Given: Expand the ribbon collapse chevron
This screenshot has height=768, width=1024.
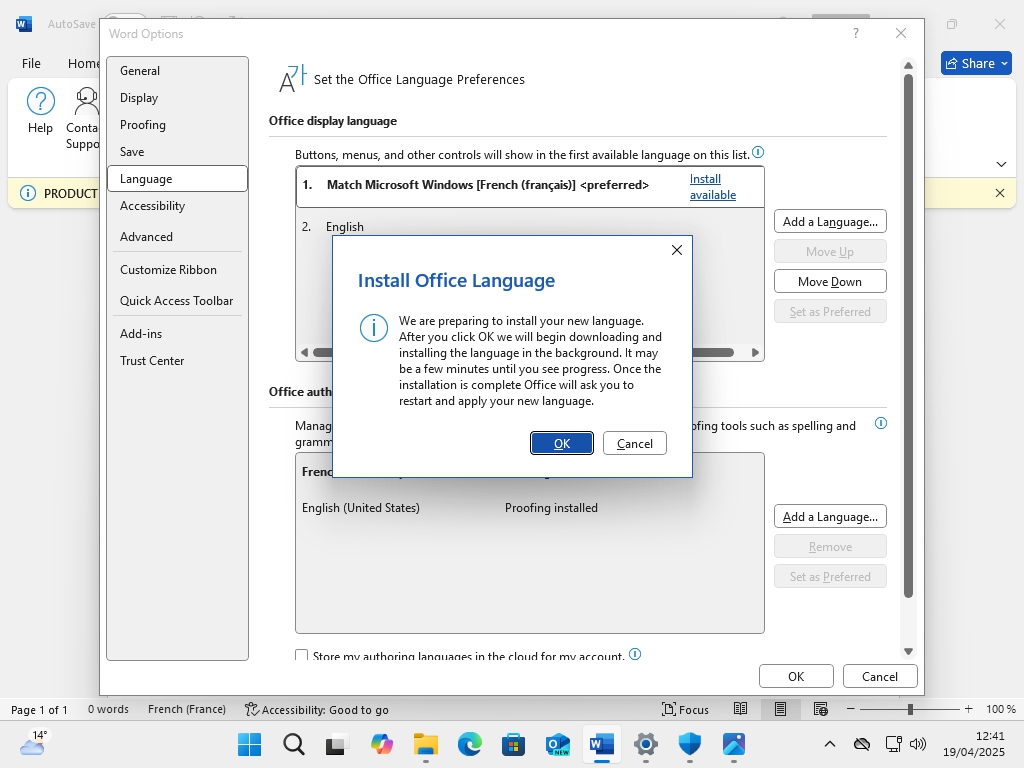Looking at the screenshot, I should 1001,164.
